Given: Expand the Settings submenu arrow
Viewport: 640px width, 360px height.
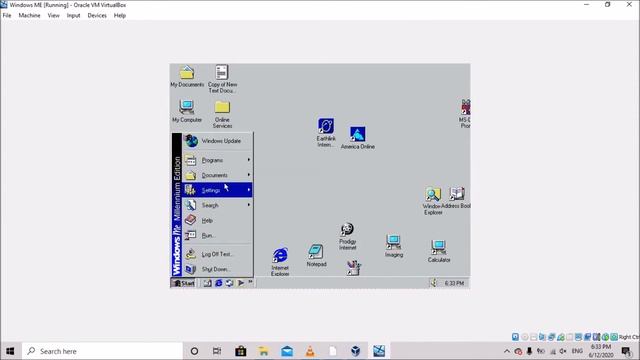Looking at the screenshot, I should pyautogui.click(x=249, y=190).
